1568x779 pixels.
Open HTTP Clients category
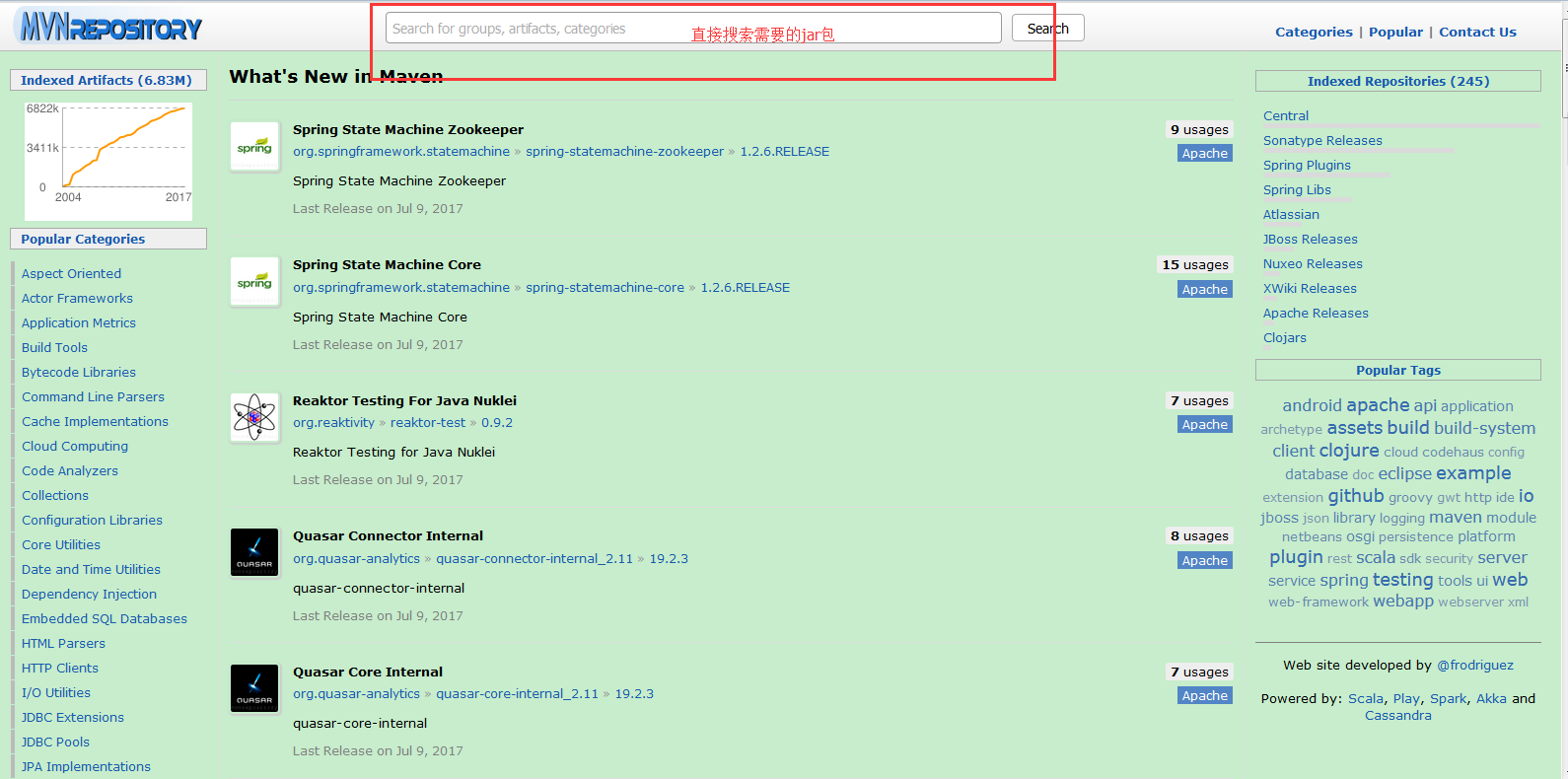pyautogui.click(x=60, y=668)
